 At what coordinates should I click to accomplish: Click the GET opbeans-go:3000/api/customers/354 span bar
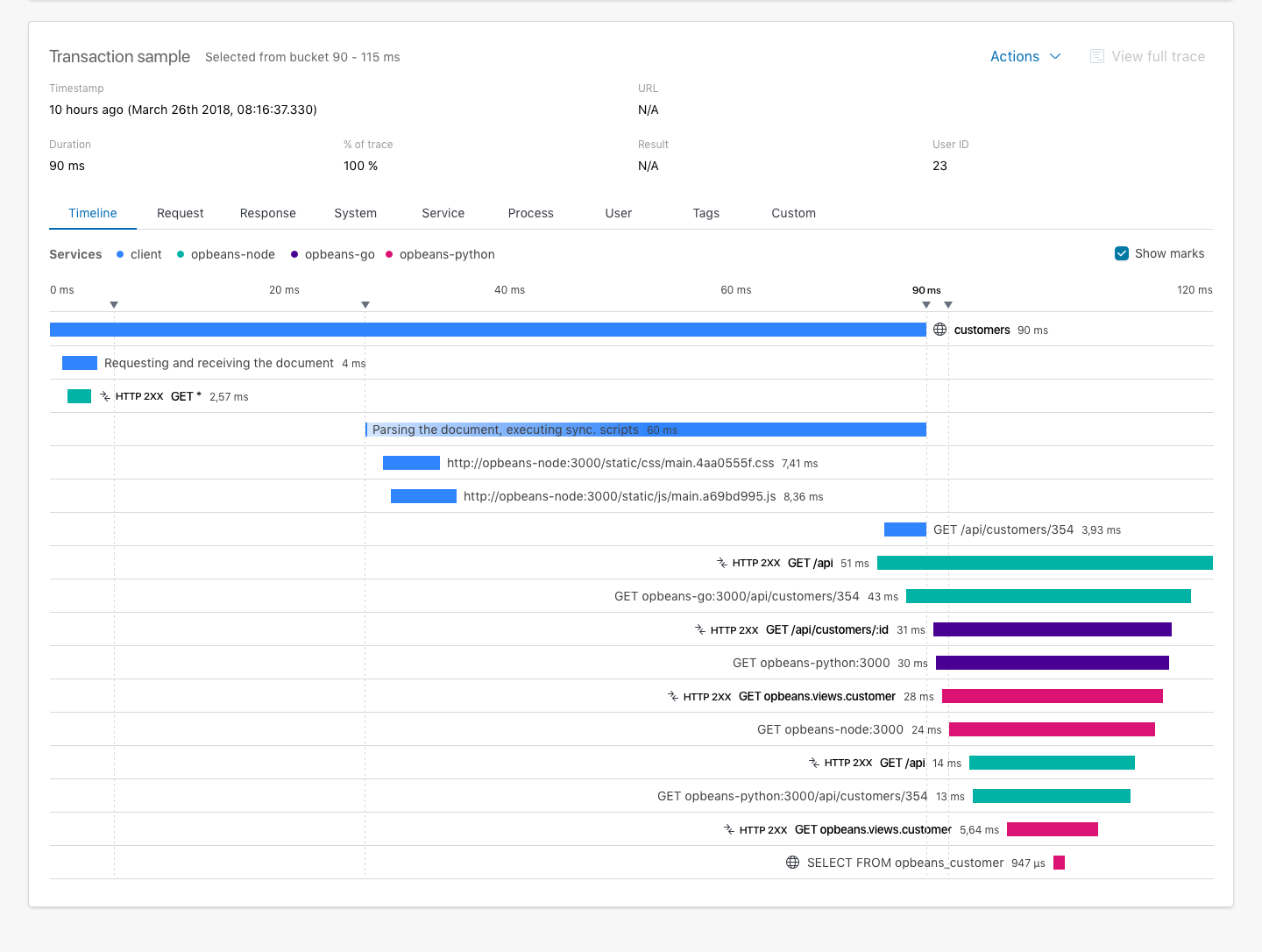point(1048,595)
